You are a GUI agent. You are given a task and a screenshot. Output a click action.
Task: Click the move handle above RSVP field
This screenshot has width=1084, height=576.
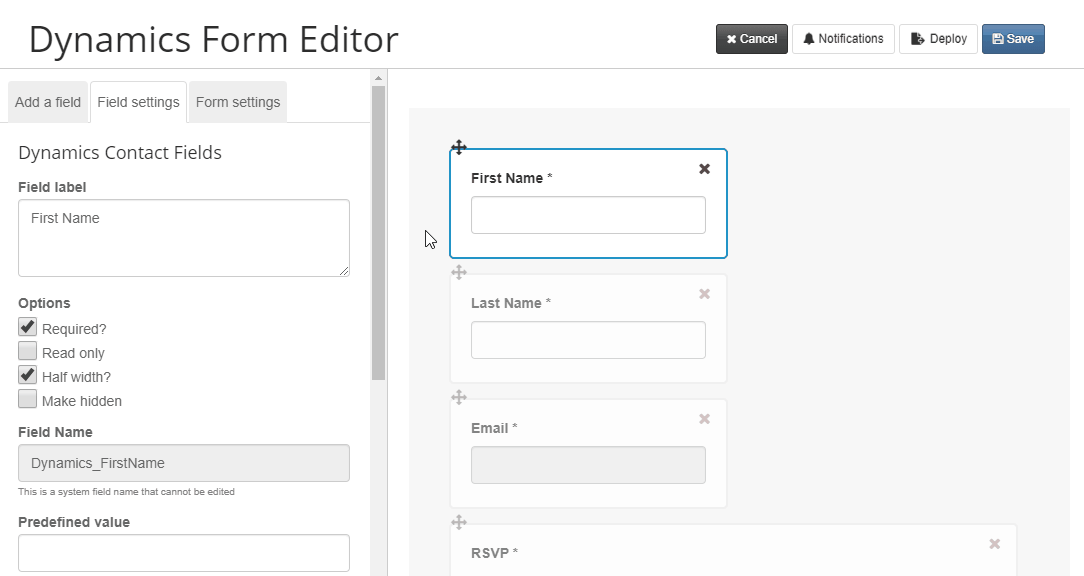pos(459,523)
